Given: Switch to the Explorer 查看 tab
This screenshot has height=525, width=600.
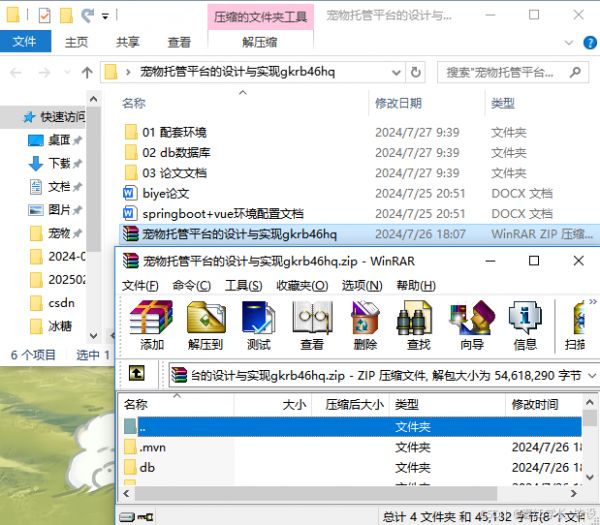Looking at the screenshot, I should [x=179, y=42].
